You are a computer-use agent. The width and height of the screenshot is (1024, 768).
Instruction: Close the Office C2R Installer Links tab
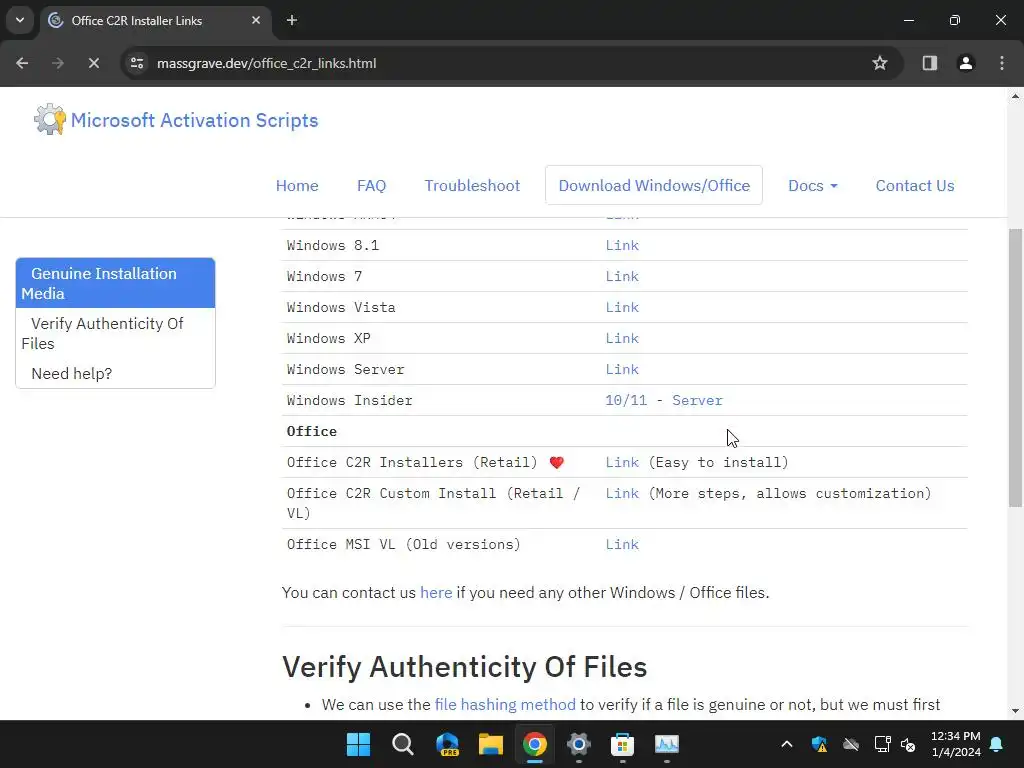[x=256, y=20]
